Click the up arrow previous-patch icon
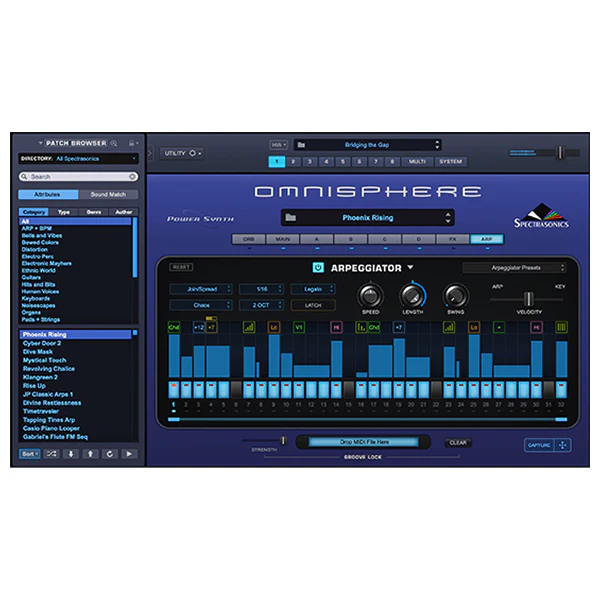The image size is (600, 600). pyautogui.click(x=90, y=454)
